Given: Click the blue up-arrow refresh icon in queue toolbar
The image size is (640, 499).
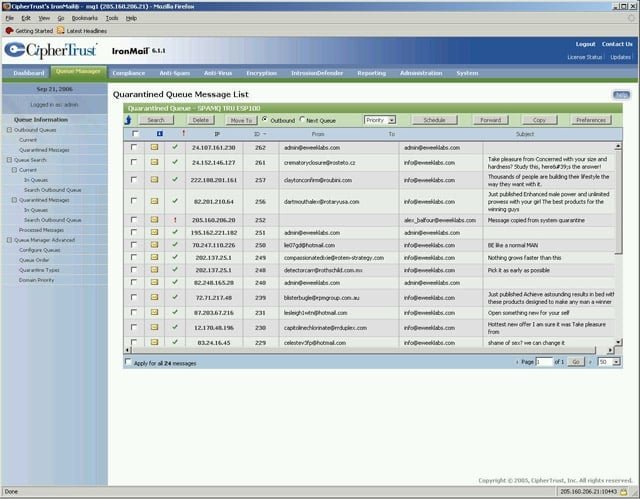Looking at the screenshot, I should [128, 120].
